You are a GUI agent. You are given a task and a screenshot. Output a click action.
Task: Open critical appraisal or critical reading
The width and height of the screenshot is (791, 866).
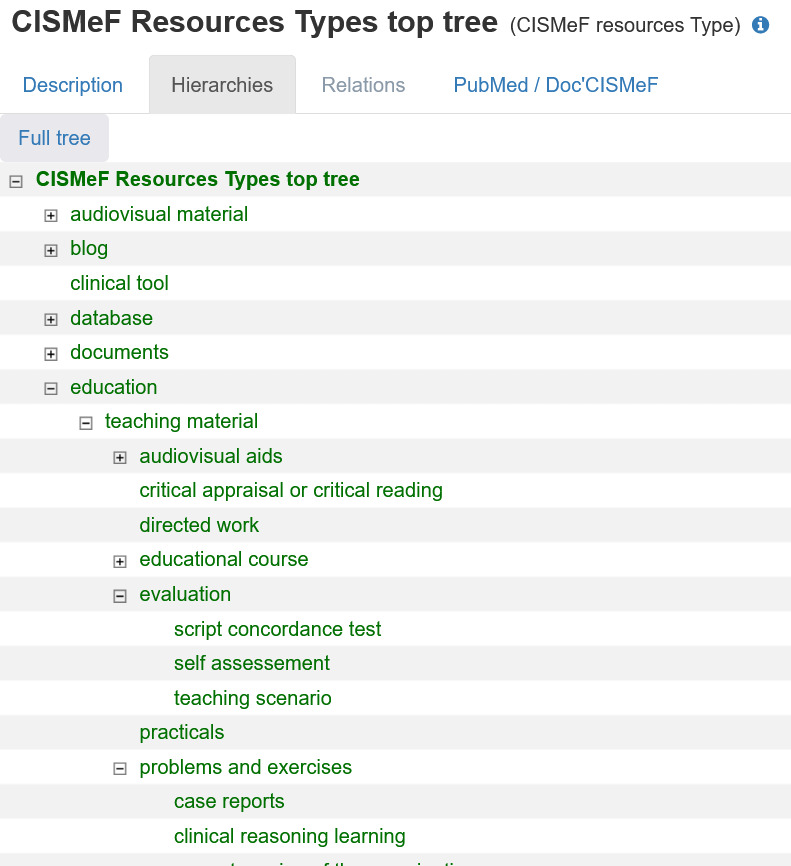click(291, 490)
